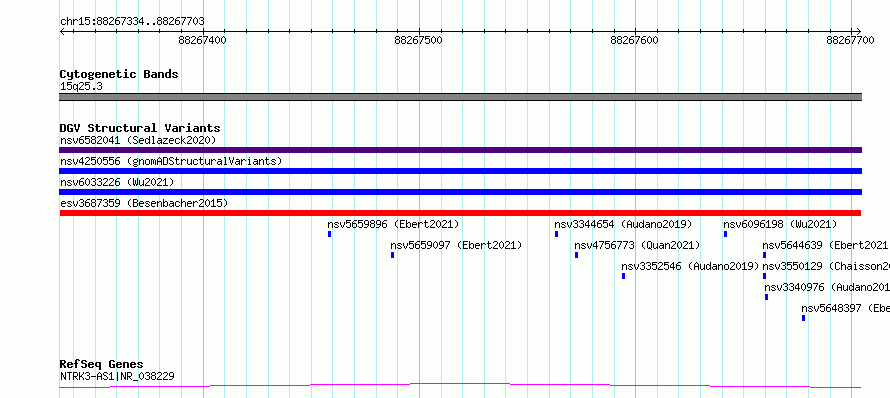Click the left arrowhead of the ruler
The image size is (890, 398).
62,31
